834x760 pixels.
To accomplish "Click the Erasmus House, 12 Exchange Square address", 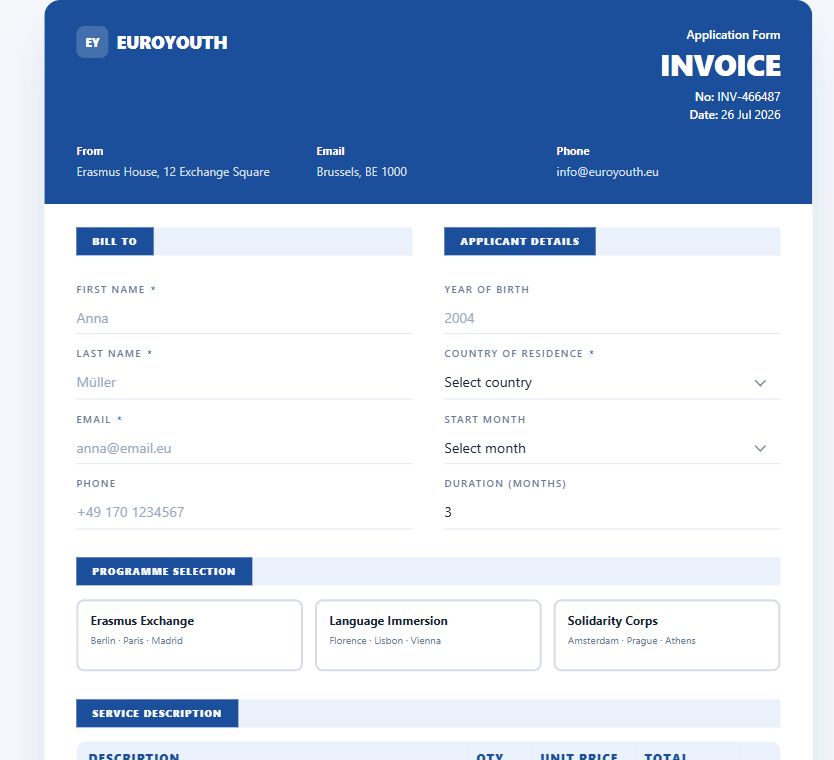I will click(x=173, y=172).
